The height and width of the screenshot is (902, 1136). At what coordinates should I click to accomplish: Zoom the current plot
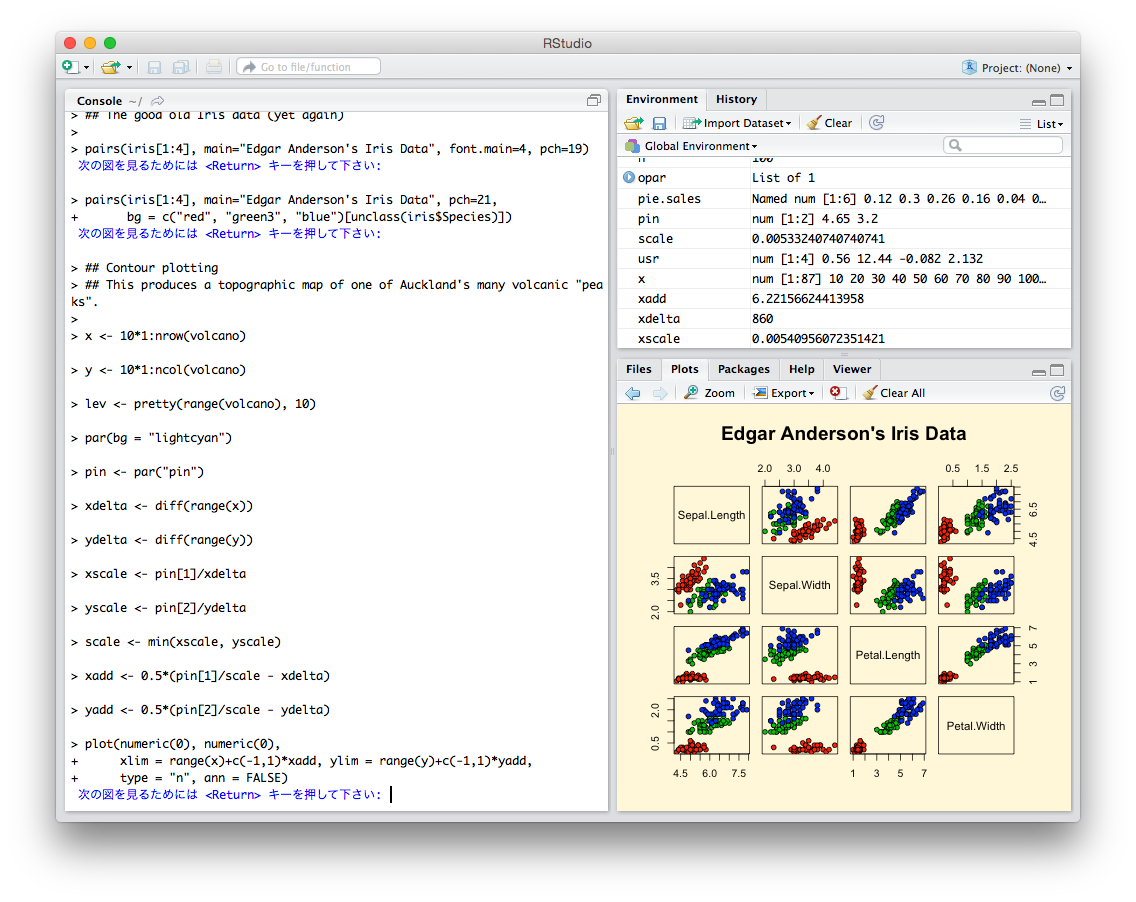click(x=709, y=393)
